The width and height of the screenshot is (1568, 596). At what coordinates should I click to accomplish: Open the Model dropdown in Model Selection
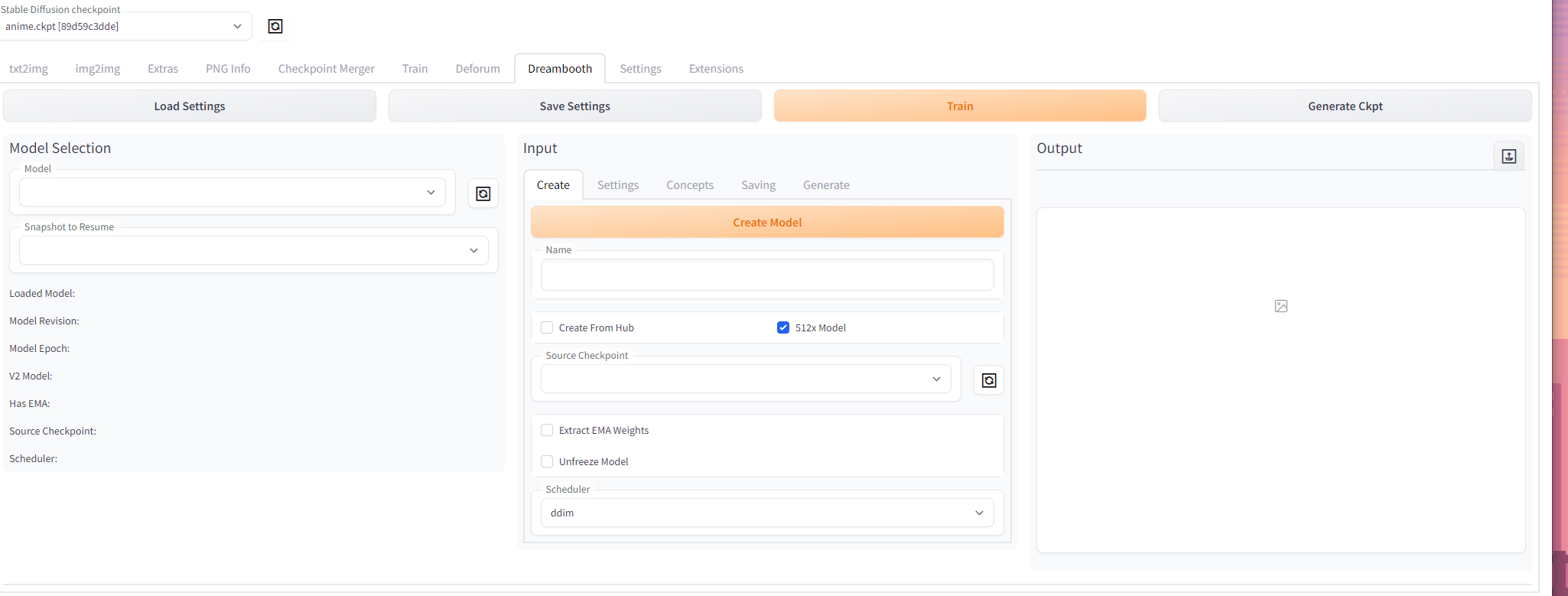point(233,192)
